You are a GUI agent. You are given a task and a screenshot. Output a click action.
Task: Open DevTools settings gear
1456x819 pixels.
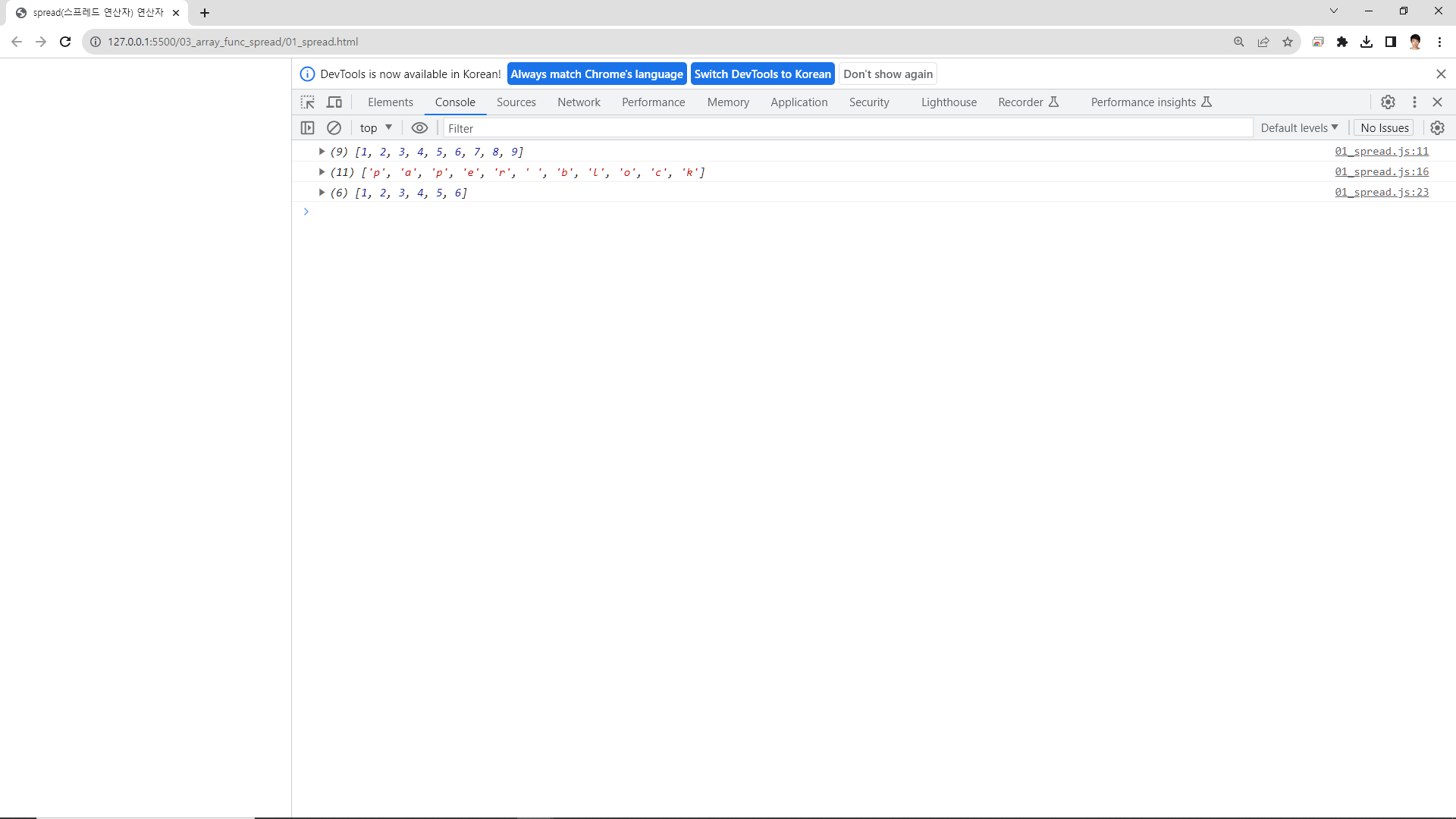tap(1388, 102)
